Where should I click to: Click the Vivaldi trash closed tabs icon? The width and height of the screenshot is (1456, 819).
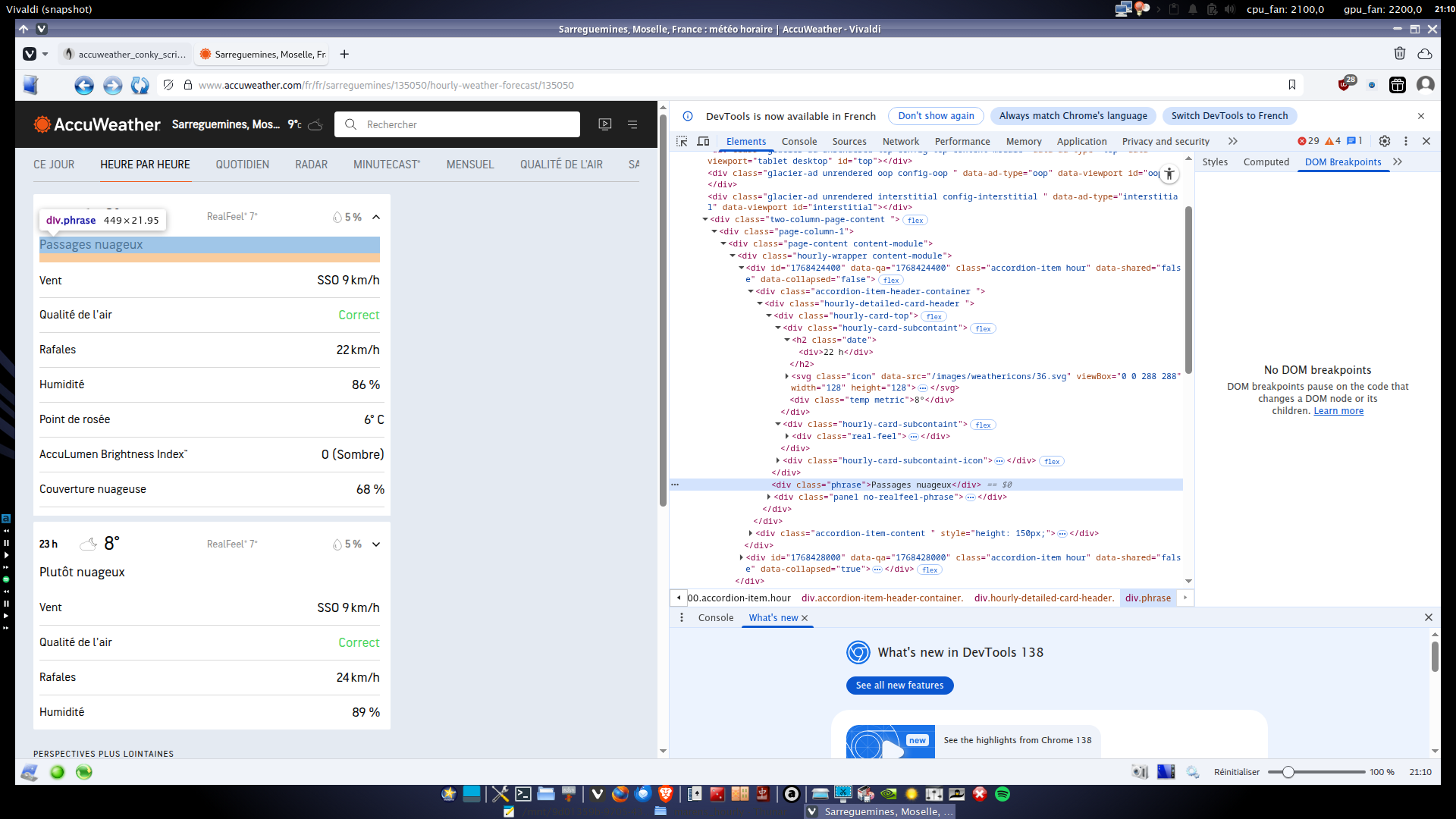[1399, 54]
